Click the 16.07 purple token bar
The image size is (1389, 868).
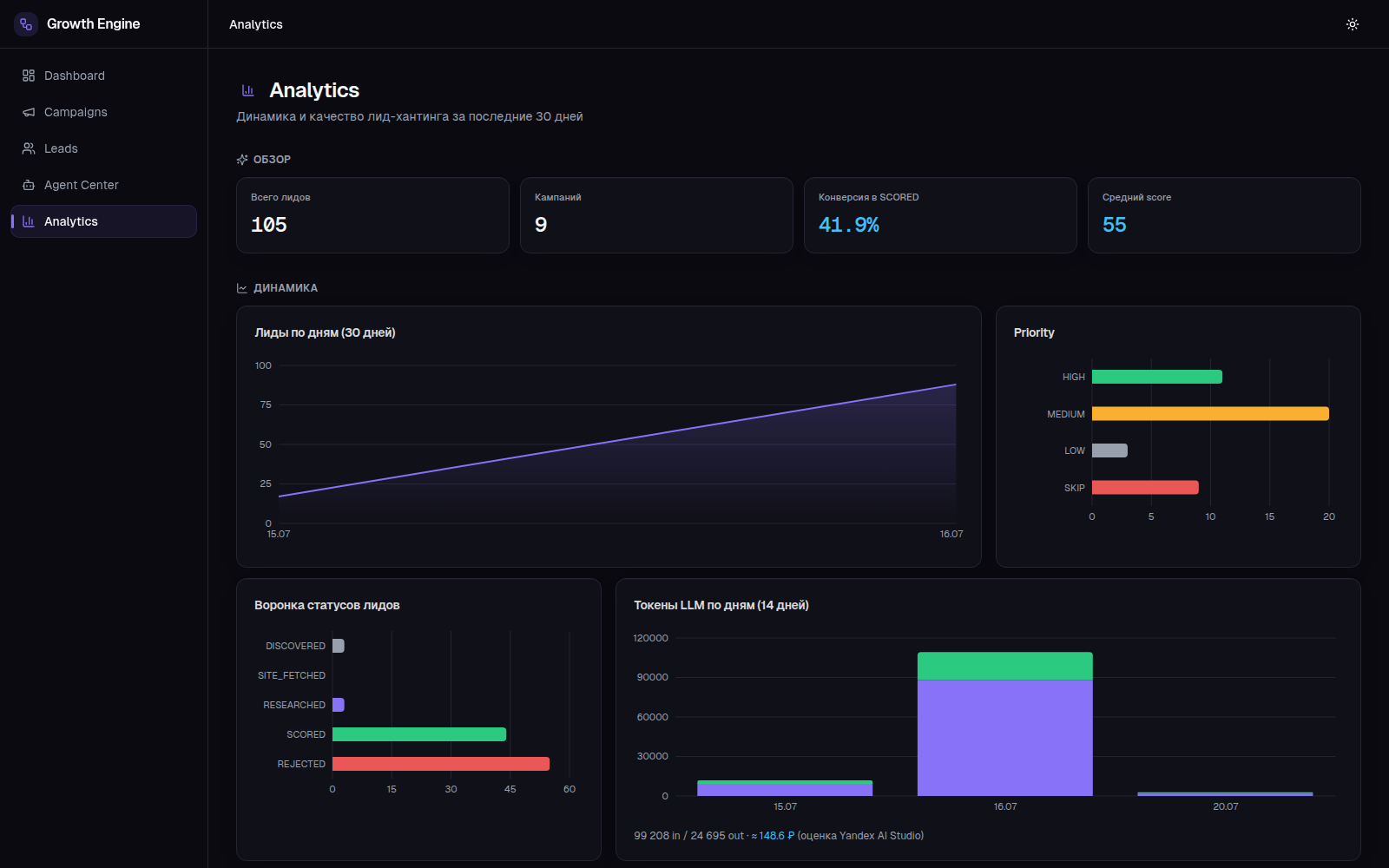coord(1005,738)
